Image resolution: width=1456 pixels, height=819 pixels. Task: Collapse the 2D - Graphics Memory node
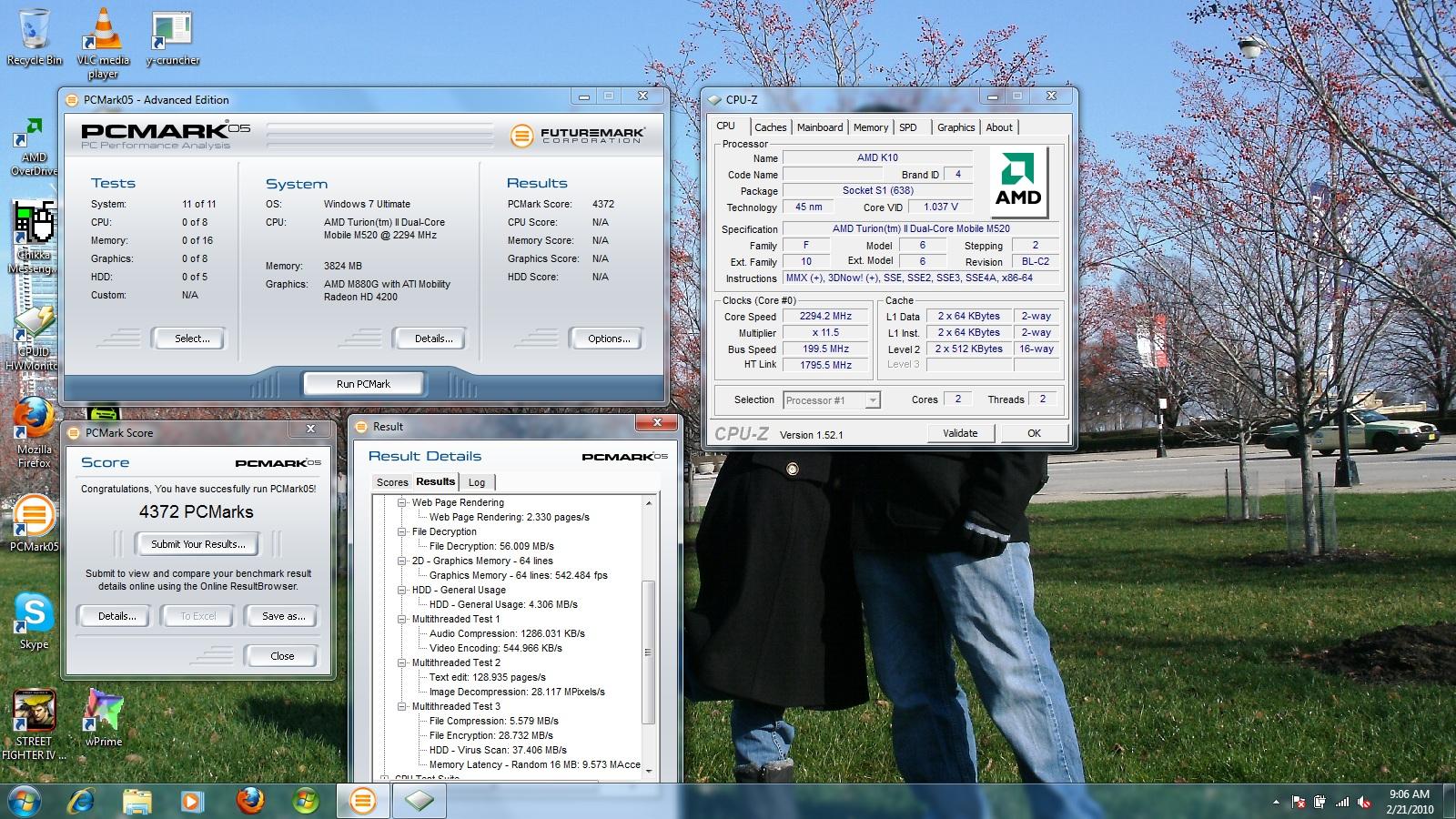(x=402, y=561)
